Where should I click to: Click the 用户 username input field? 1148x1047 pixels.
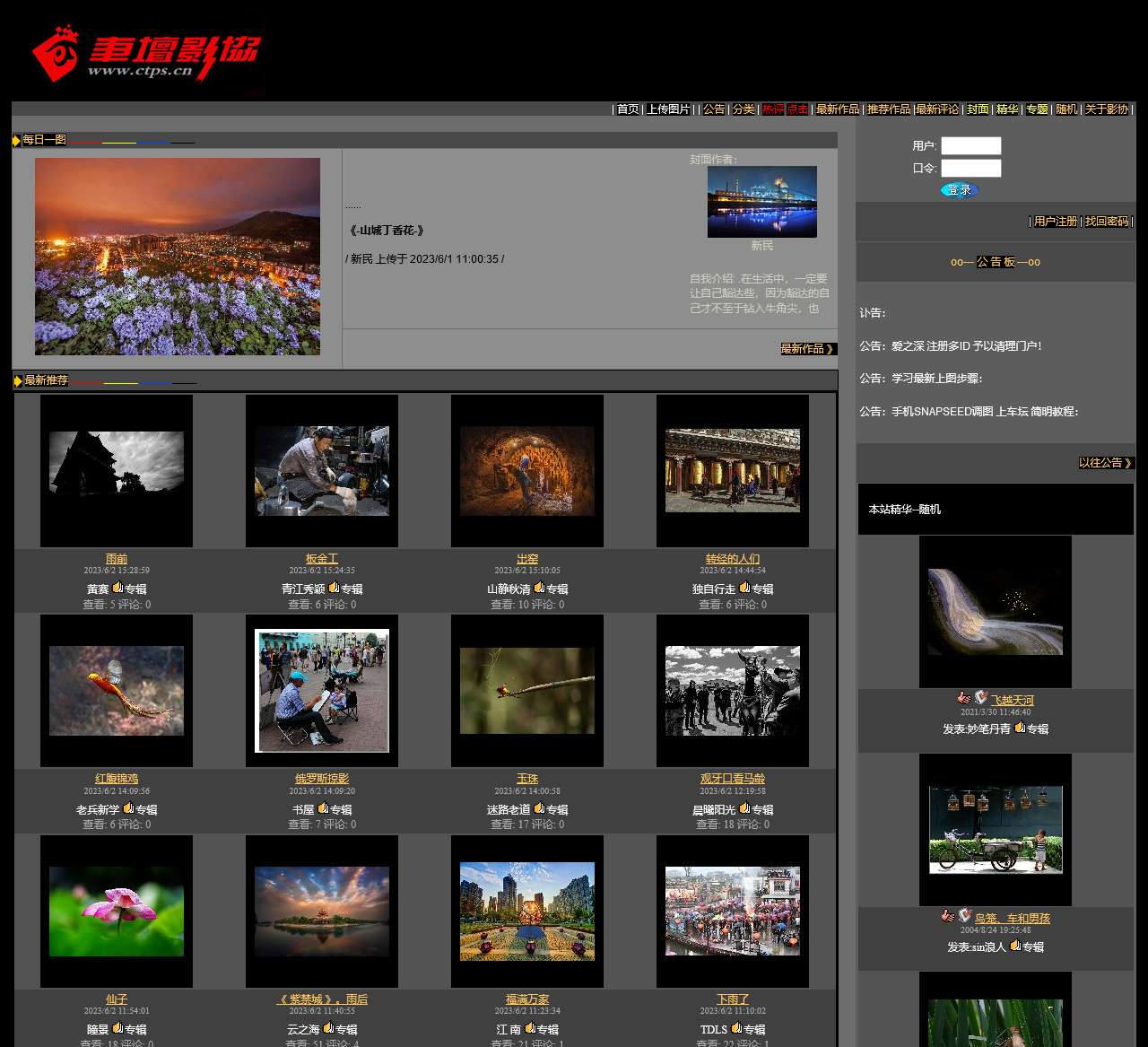pyautogui.click(x=970, y=146)
